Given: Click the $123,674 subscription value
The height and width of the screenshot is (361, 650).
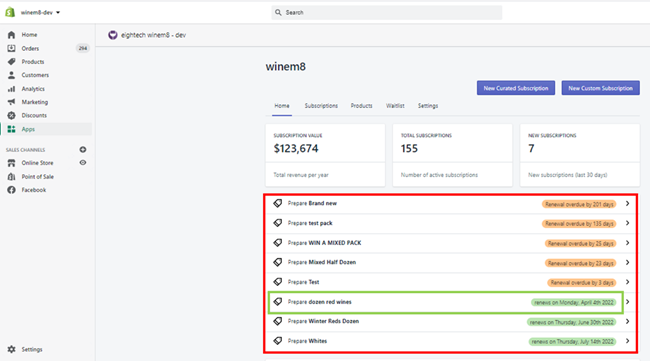Looking at the screenshot, I should [296, 148].
